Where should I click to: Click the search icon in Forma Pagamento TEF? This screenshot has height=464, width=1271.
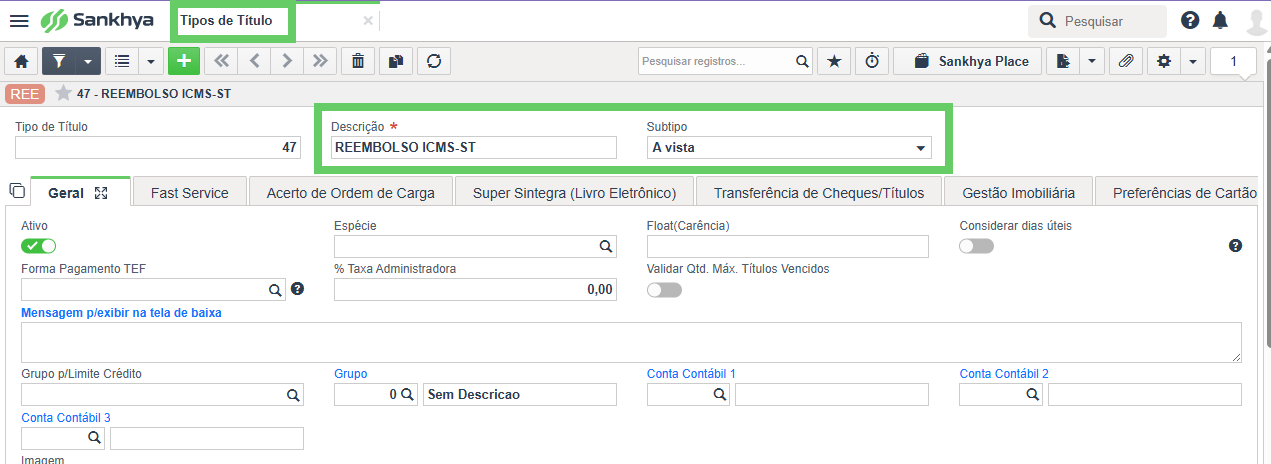(x=275, y=290)
